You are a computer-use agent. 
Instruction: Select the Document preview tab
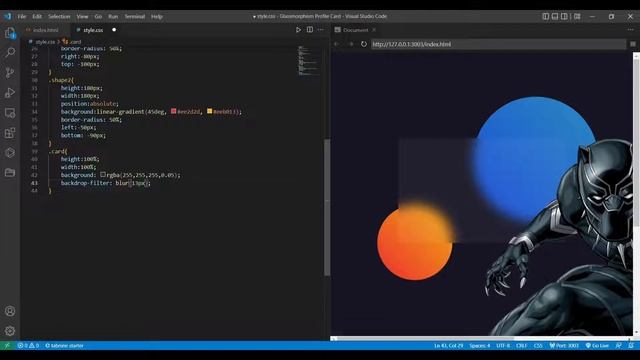click(x=355, y=30)
